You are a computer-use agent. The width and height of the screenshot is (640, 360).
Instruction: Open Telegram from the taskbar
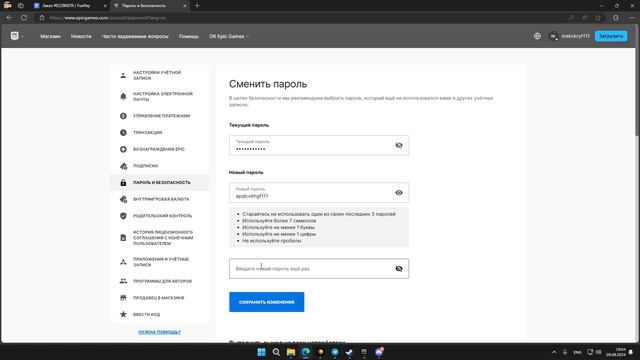335,352
